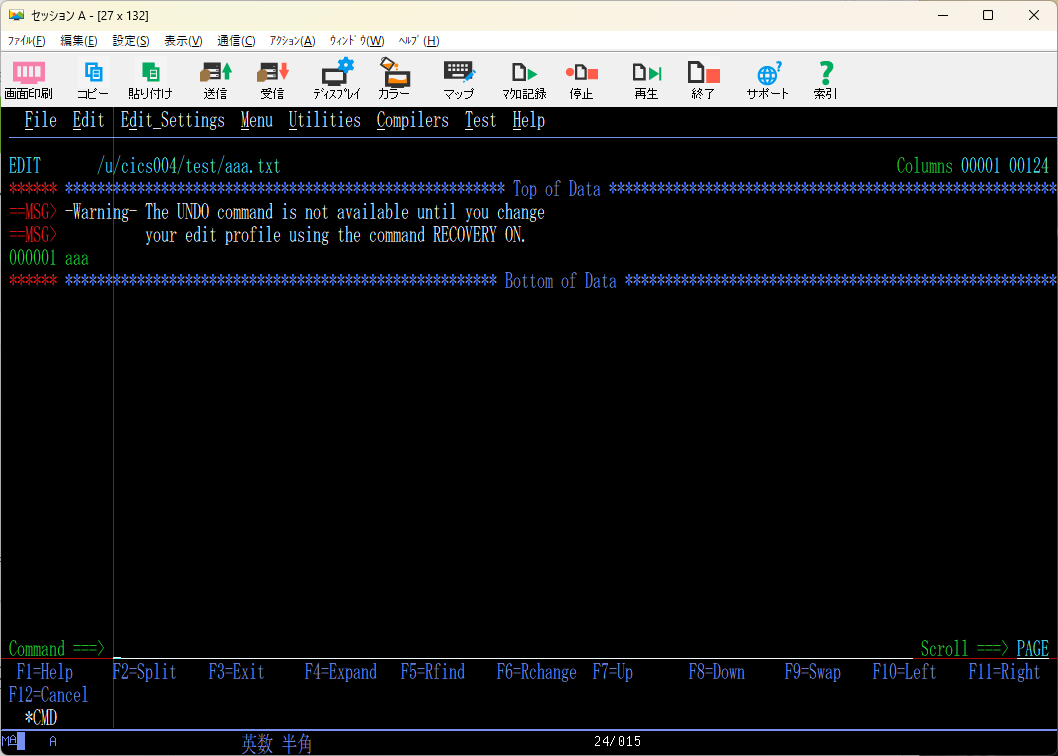This screenshot has height=756, width=1058.
Task: Click the F12=Cancel function key label
Action: [48, 695]
